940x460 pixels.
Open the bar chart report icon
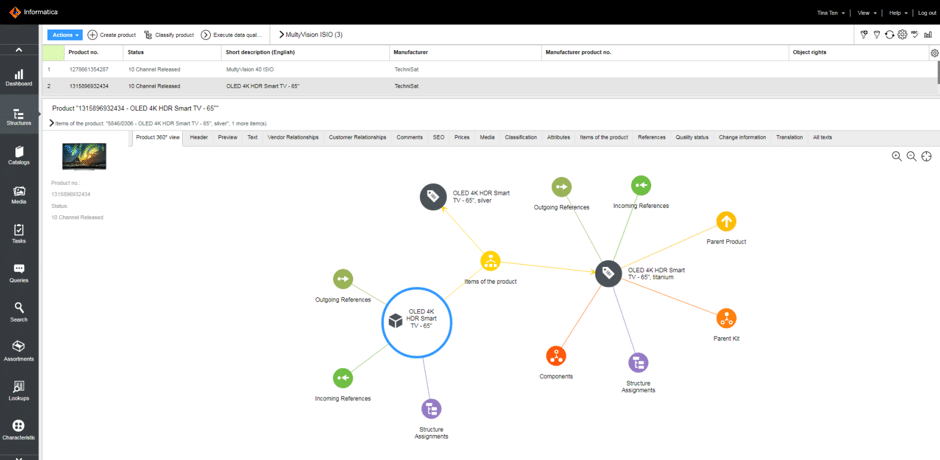928,35
